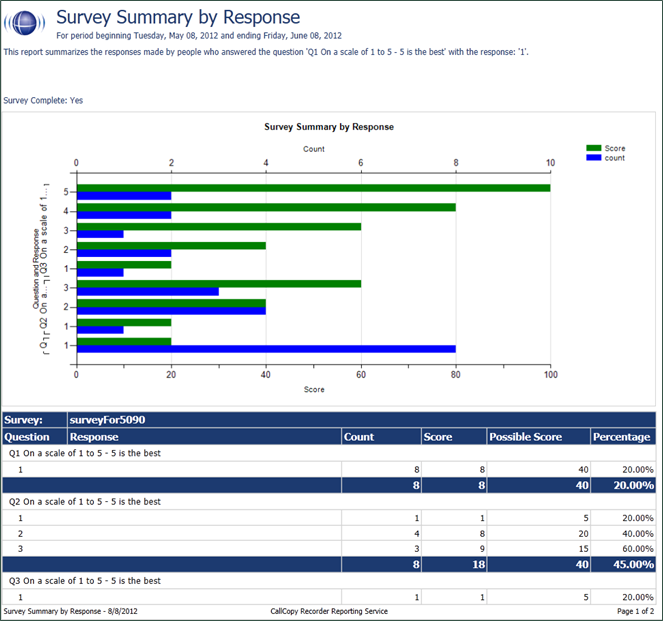Select the Percentage column header
663x621 pixels.
622,437
